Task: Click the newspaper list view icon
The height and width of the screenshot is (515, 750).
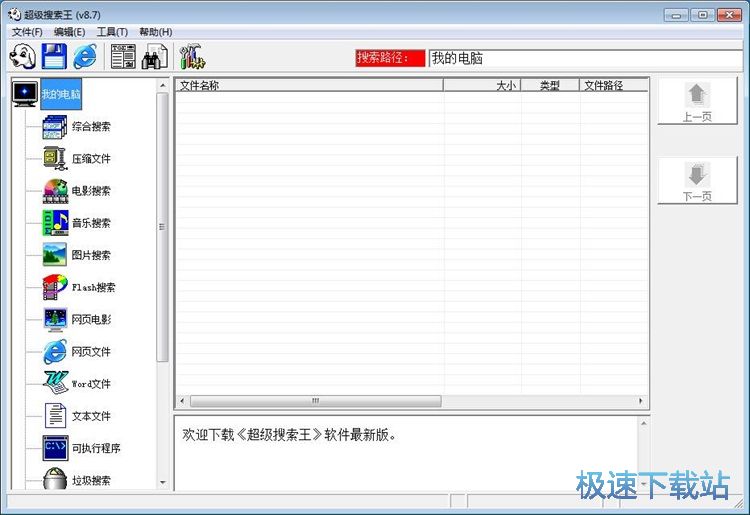Action: (123, 56)
